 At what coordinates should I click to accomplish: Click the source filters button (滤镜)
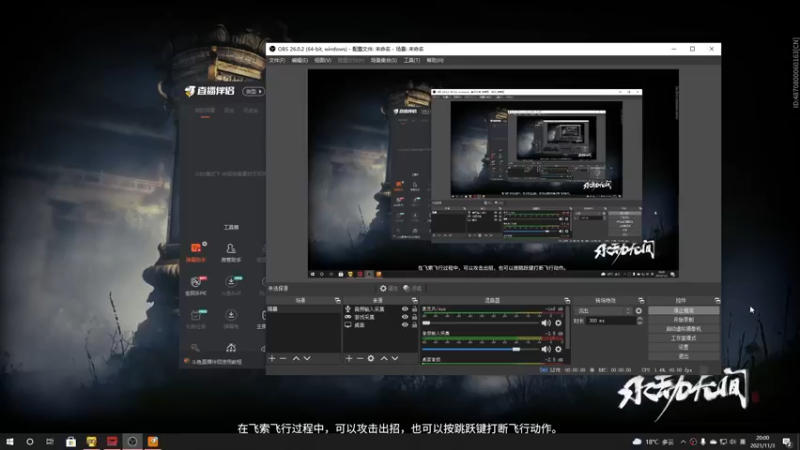[x=412, y=288]
